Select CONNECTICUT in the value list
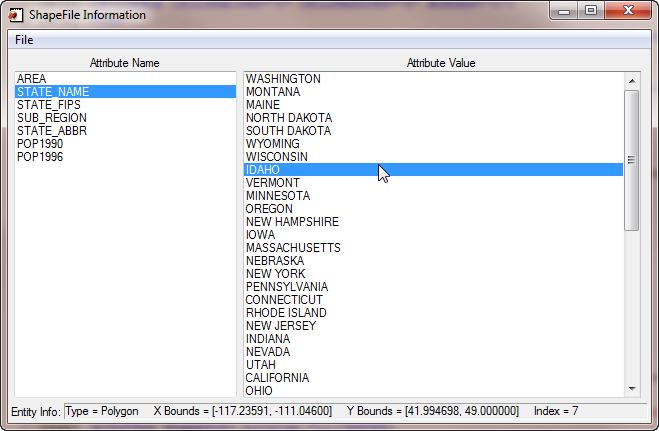Screen dimensions: 659x431 click(433, 300)
